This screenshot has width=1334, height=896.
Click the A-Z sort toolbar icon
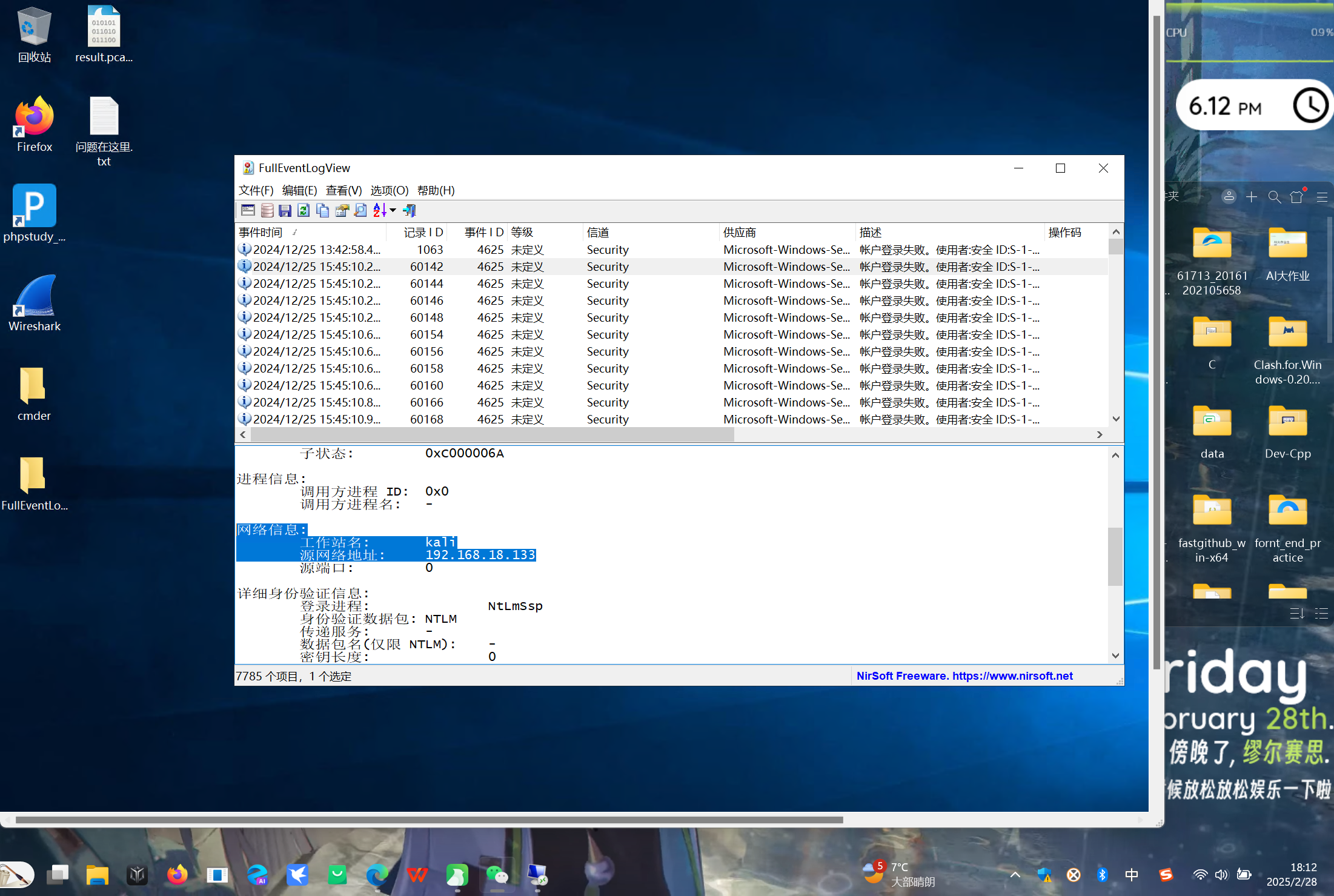coord(379,210)
